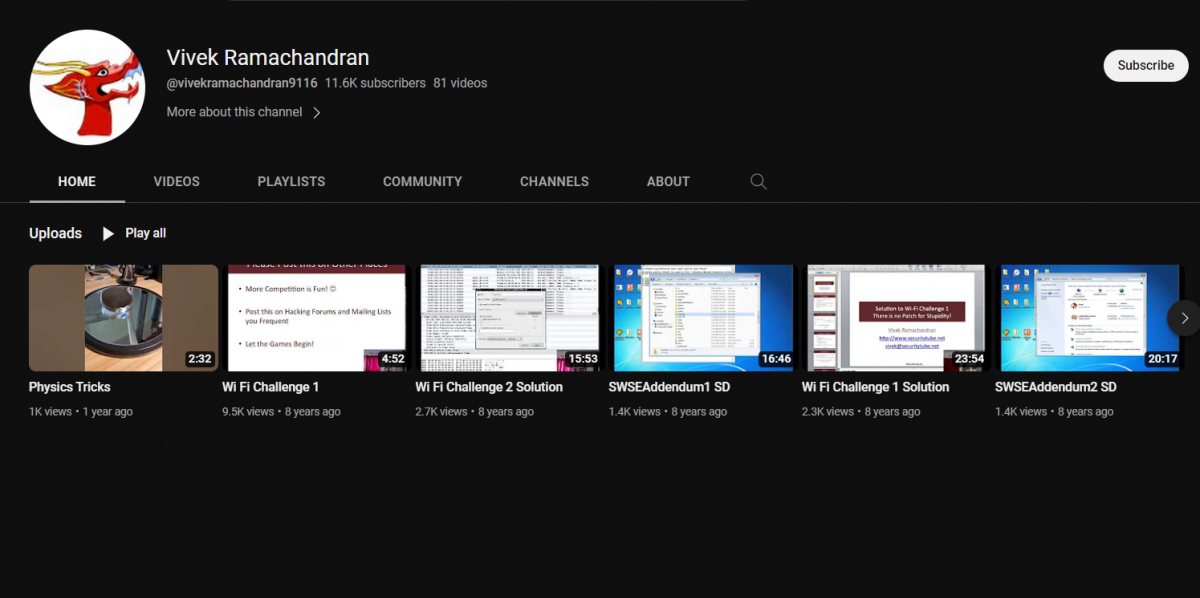
Task: Click the Wi Fi Challenge 1 Solution title
Action: (876, 387)
